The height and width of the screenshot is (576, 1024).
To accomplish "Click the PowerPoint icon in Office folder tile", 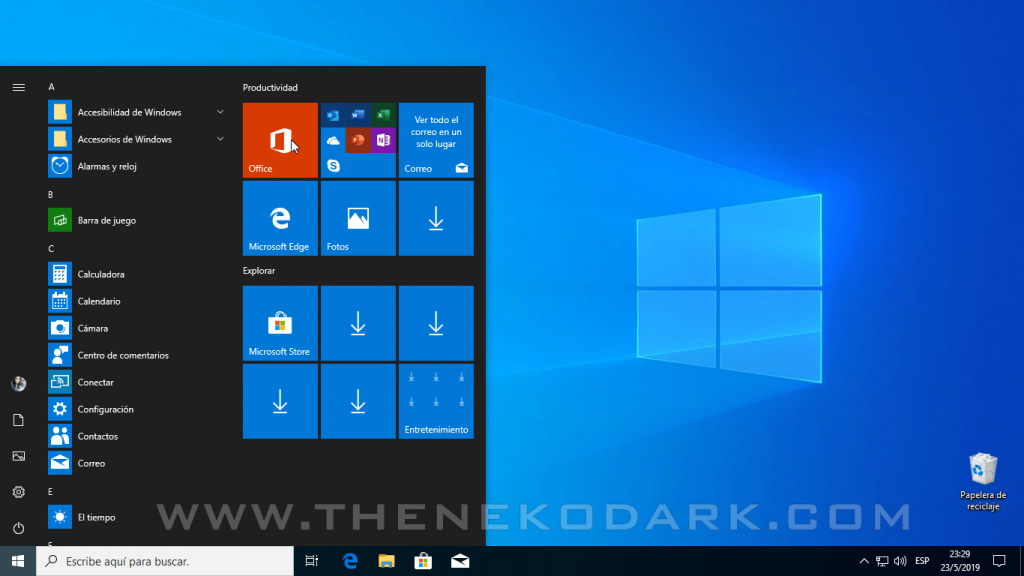I will tap(358, 140).
